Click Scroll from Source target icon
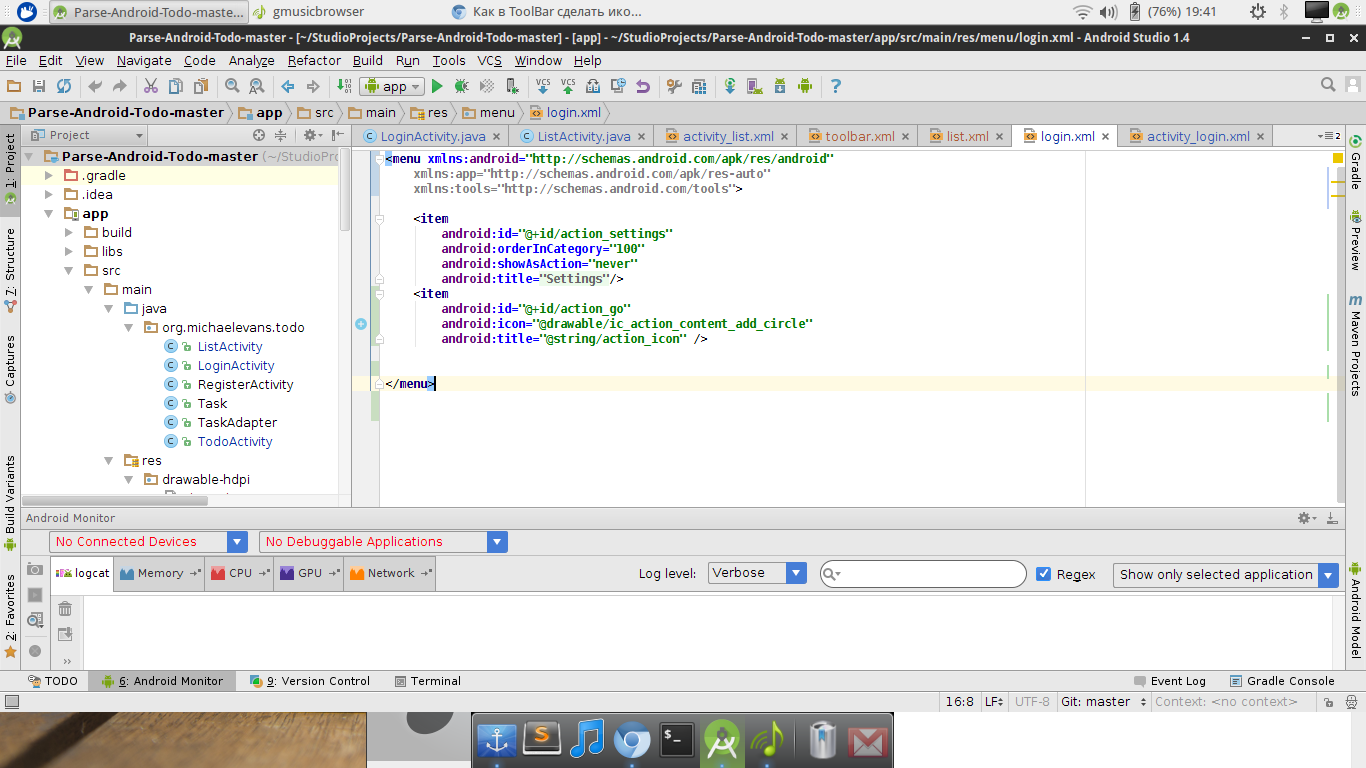 tap(259, 135)
